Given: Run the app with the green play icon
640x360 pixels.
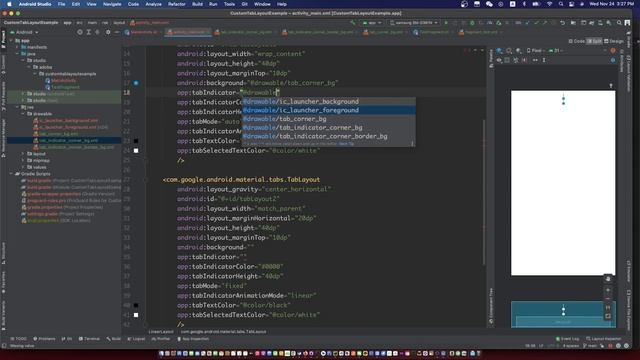Looking at the screenshot, I should [x=446, y=23].
